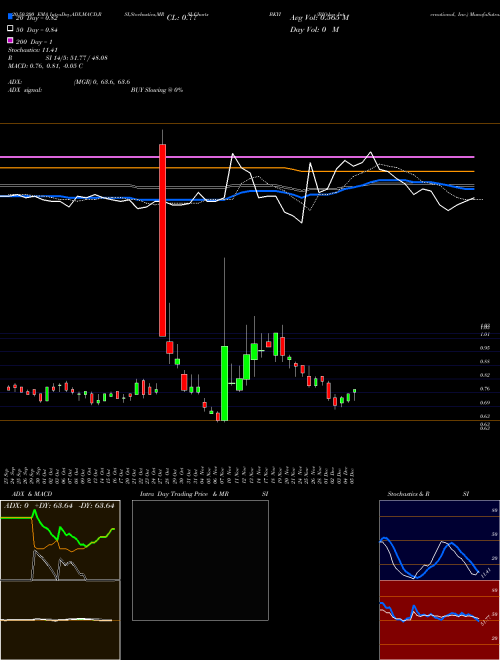Image resolution: width=500 pixels, height=660 pixels.
Task: Click the MACD lower sub-panel
Action: coord(60,620)
